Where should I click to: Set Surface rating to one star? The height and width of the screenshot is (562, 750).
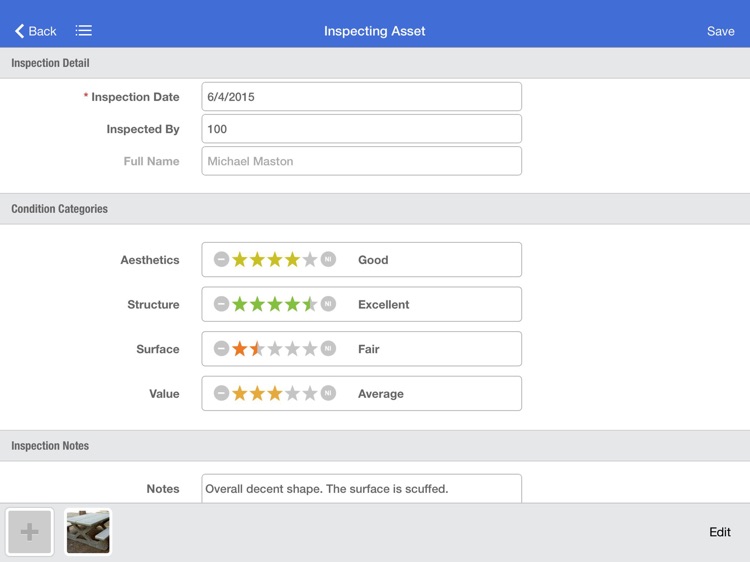(x=240, y=348)
